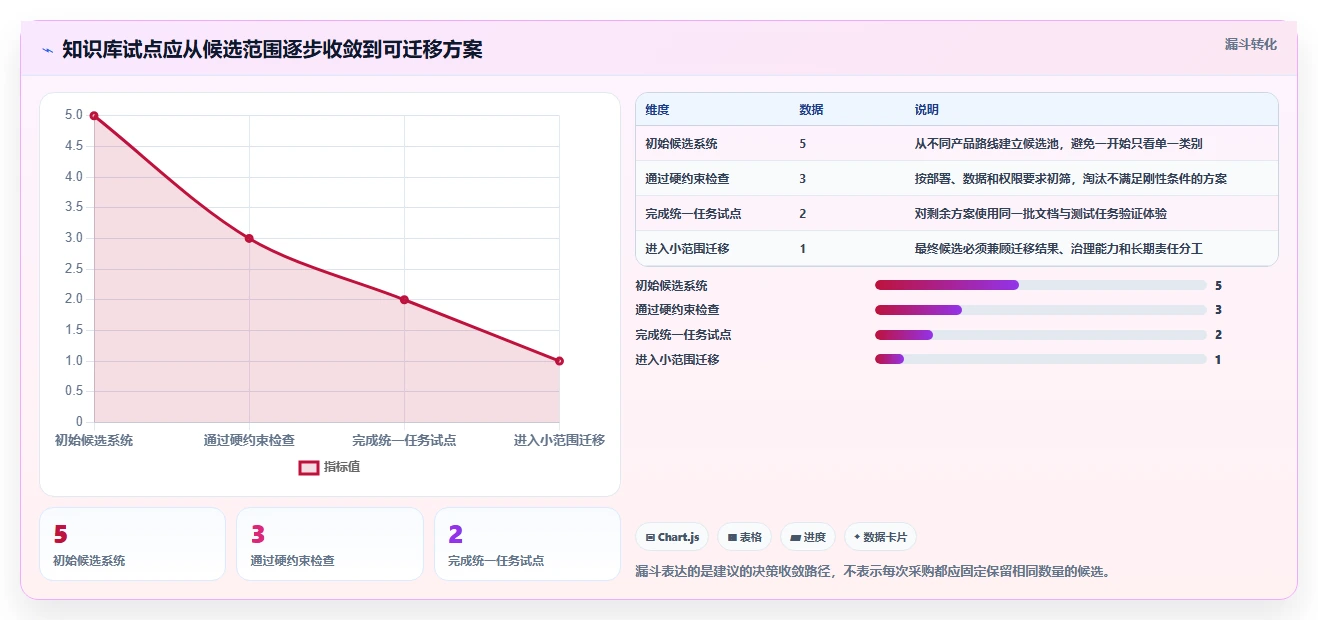Open the data card showing 5 初始候选系统

click(132, 544)
